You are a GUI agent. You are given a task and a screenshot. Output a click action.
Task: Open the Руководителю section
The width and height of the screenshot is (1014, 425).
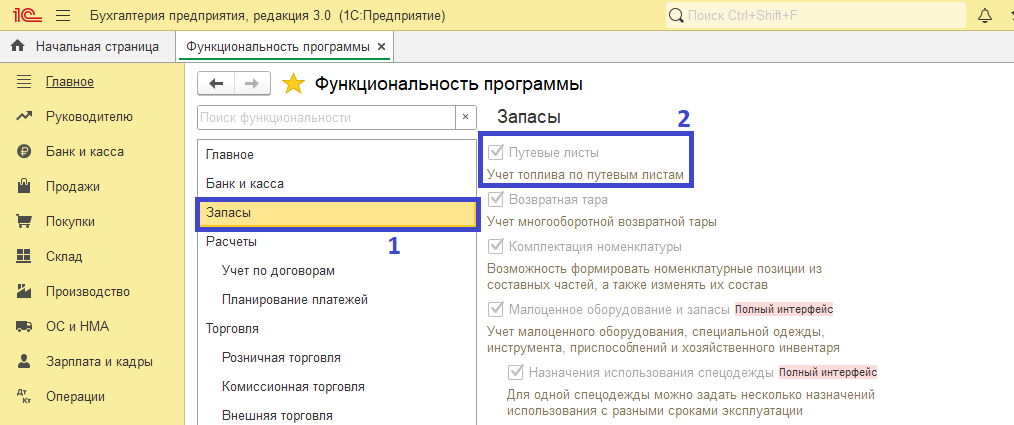[89, 117]
